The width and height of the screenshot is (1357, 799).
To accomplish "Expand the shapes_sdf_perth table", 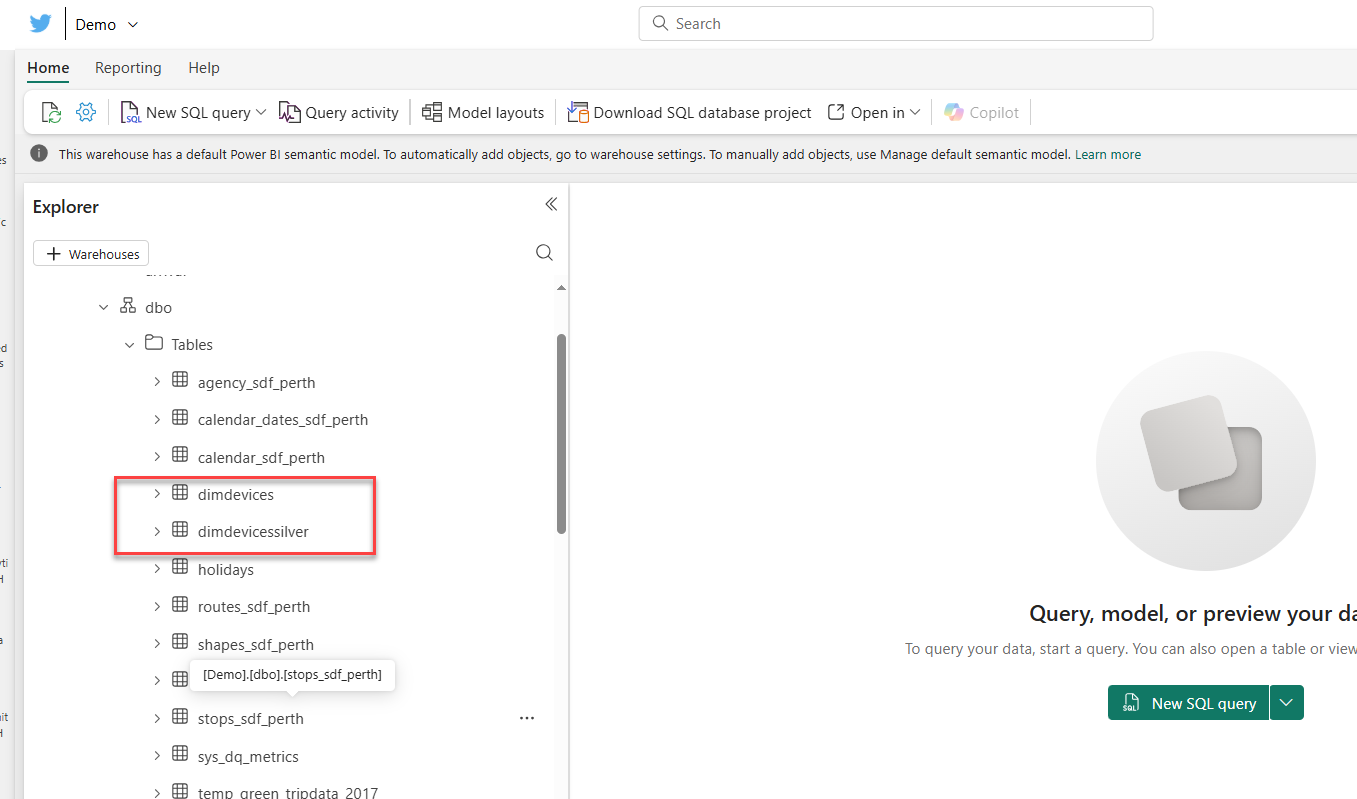I will (157, 644).
